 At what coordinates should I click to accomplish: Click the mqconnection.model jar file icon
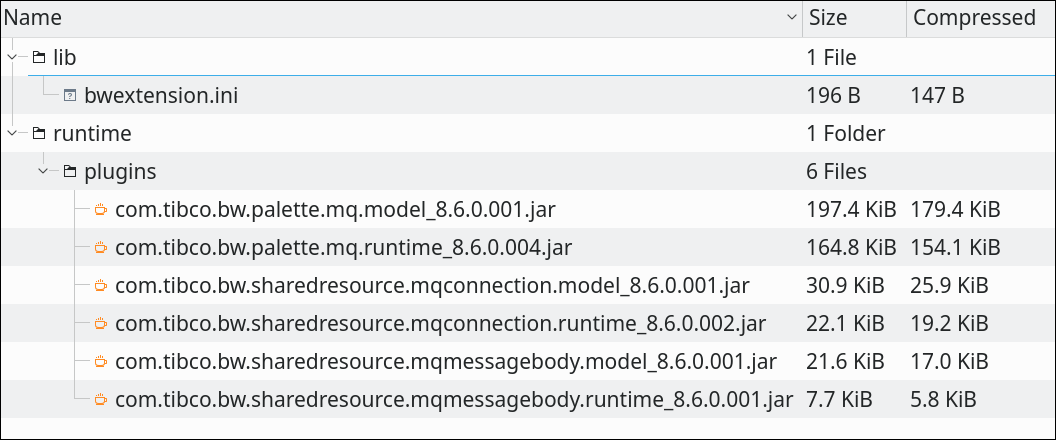tap(101, 286)
